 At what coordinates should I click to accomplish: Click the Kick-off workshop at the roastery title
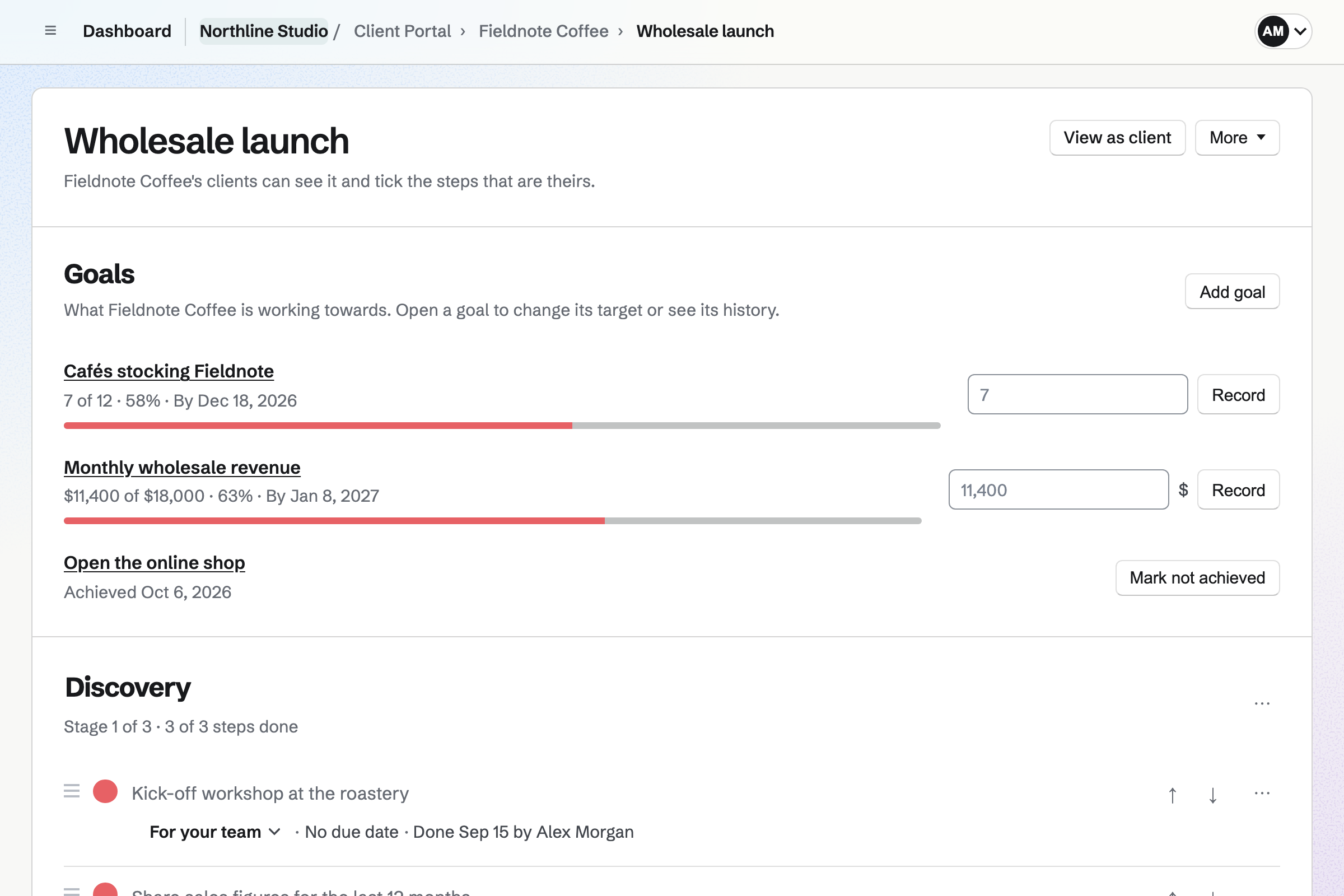(x=270, y=793)
